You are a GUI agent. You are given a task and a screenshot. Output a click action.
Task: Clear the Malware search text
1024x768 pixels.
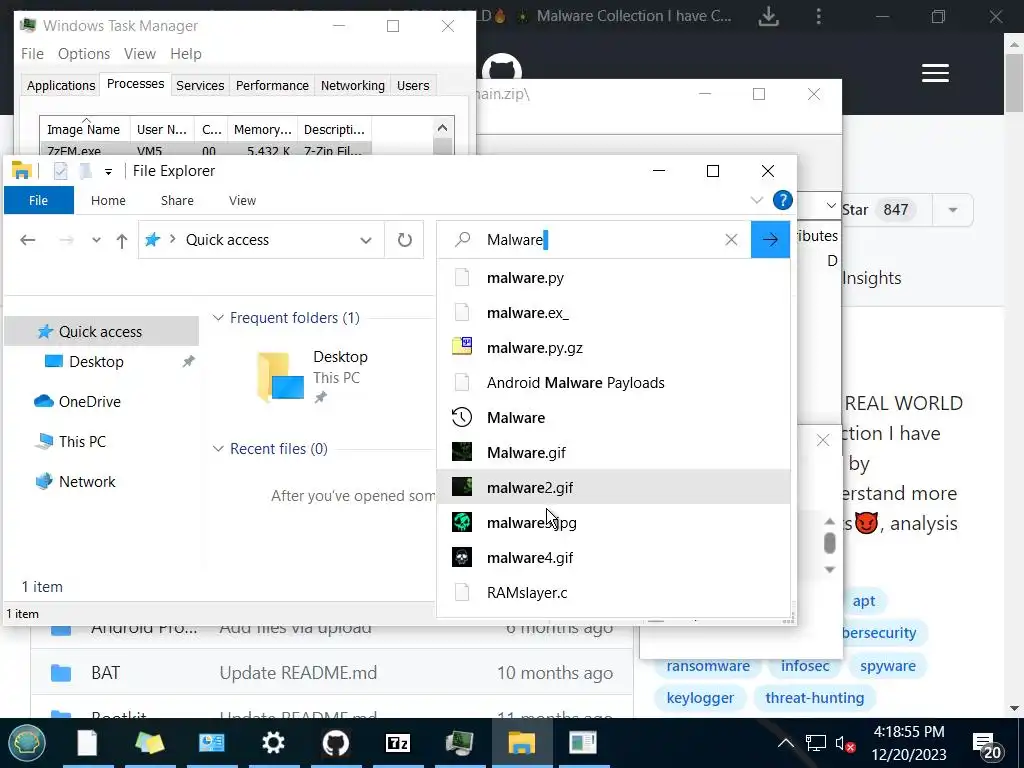click(x=731, y=240)
